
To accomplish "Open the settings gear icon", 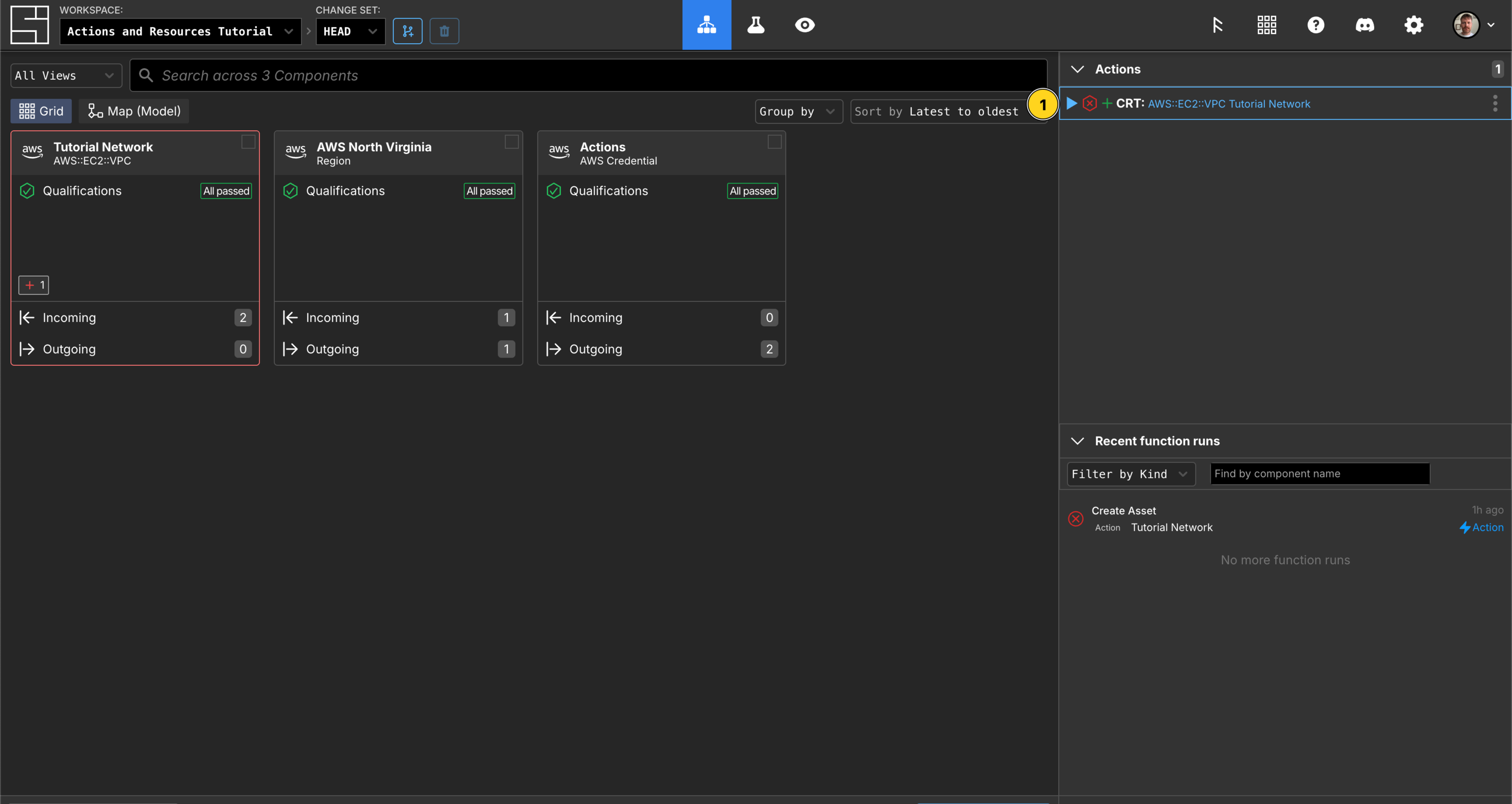I will (1413, 25).
